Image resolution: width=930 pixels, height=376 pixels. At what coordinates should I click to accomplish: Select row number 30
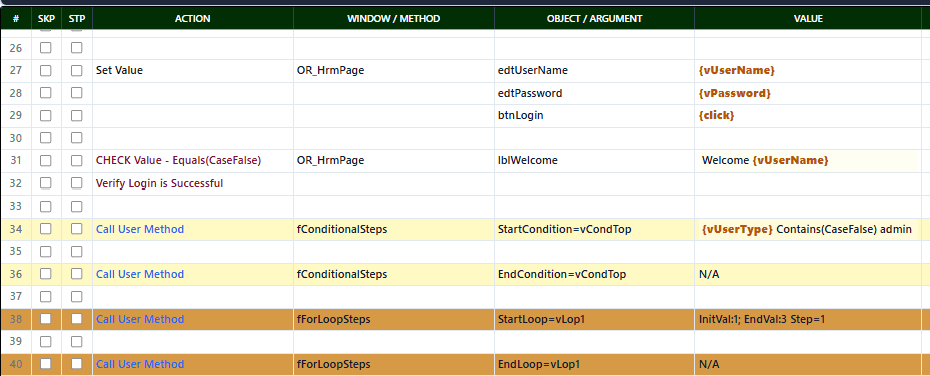pyautogui.click(x=16, y=138)
